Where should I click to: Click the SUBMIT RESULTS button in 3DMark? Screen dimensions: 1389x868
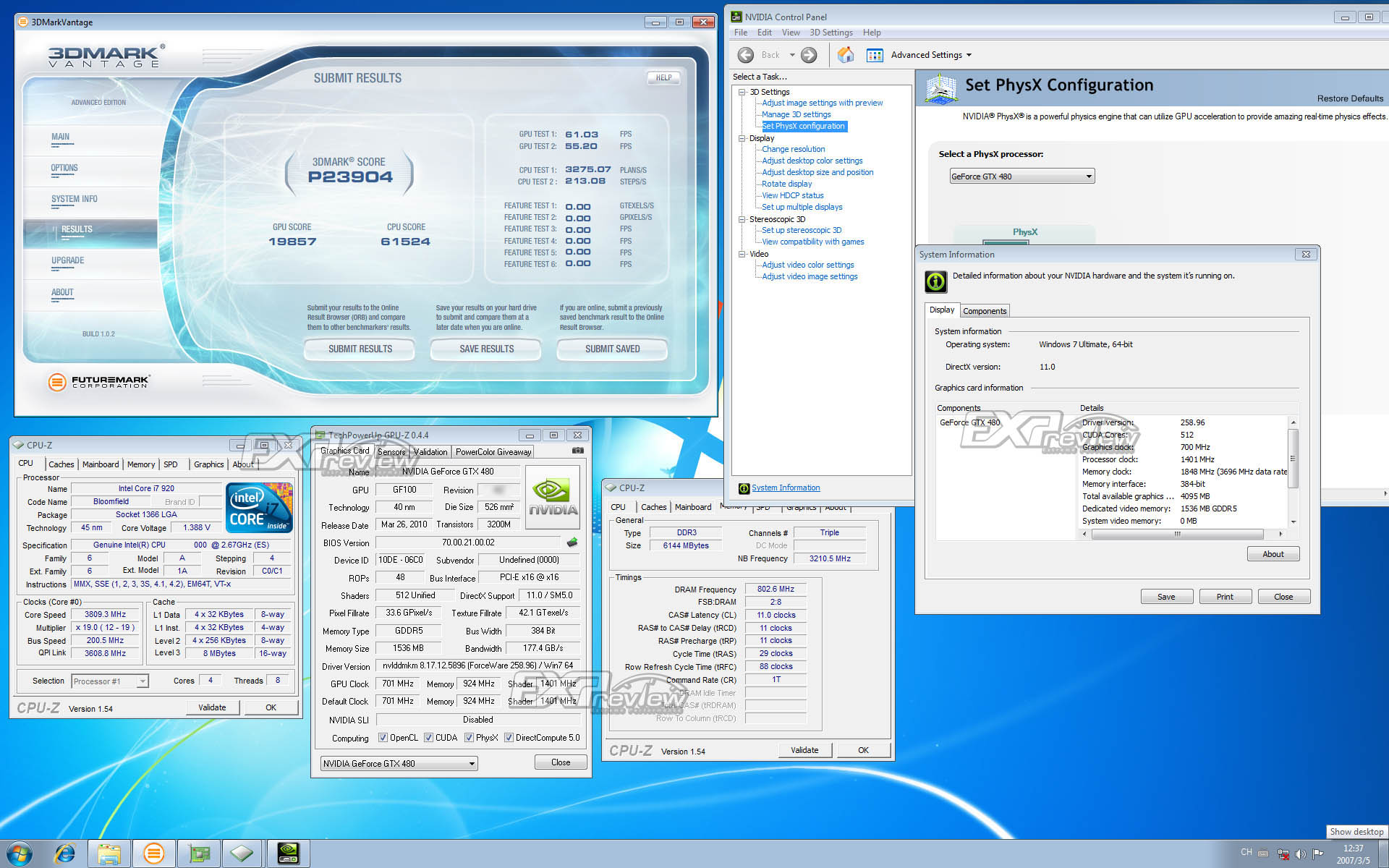(360, 349)
